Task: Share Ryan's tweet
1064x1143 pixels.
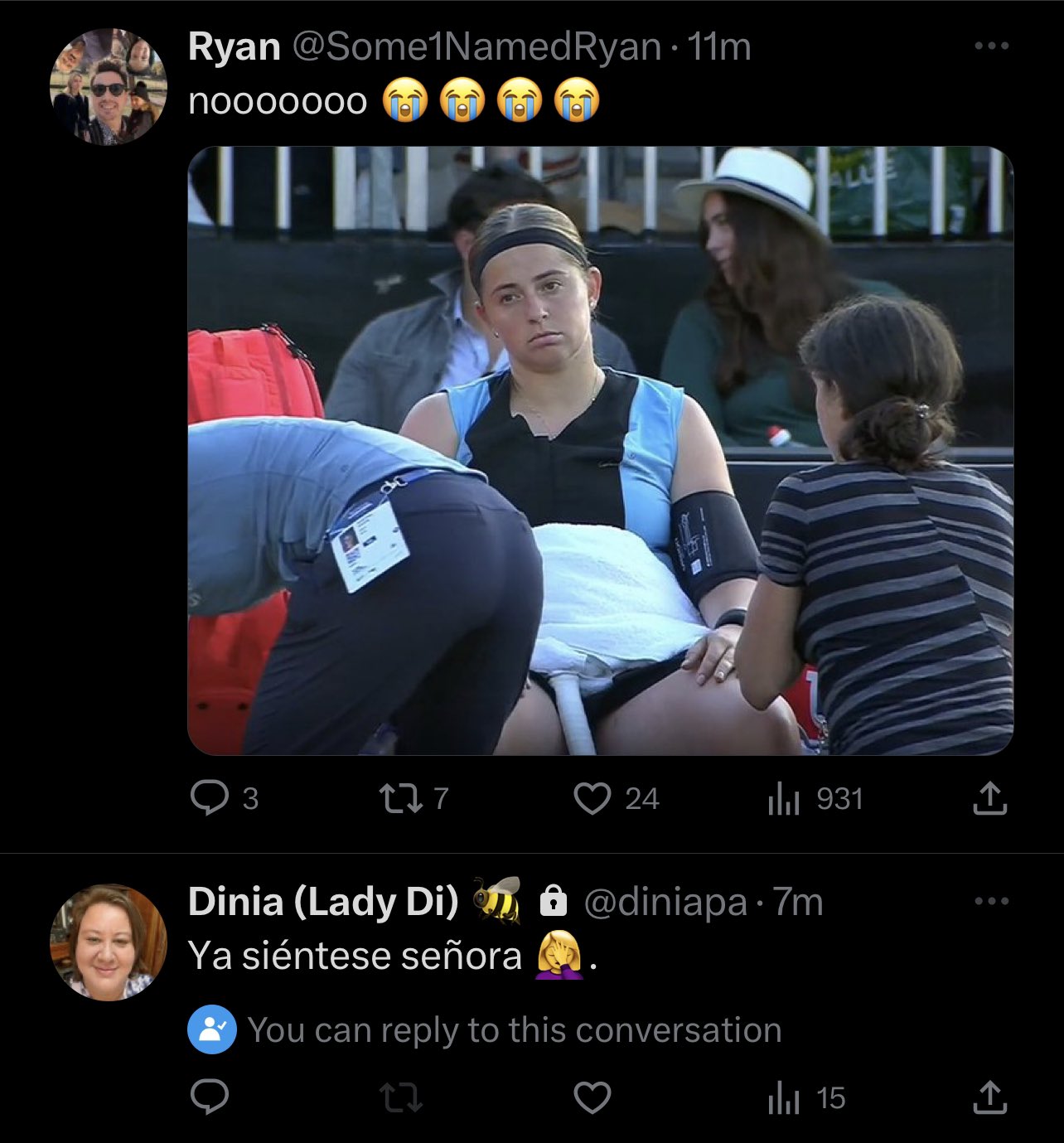Action: point(989,798)
